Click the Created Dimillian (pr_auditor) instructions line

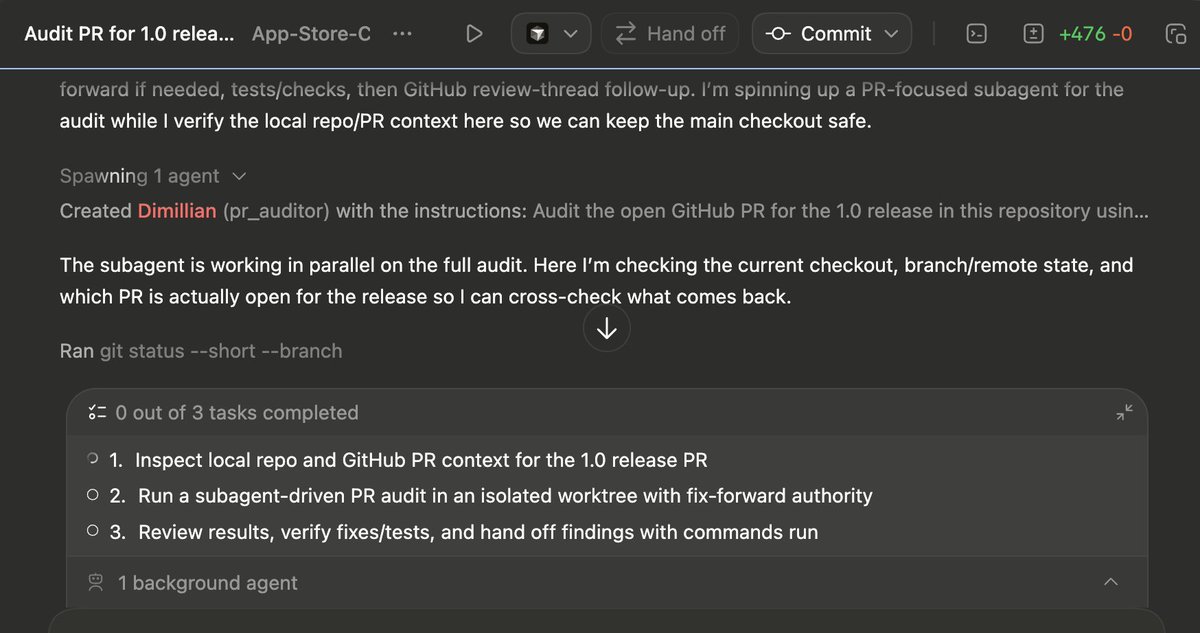pos(603,211)
